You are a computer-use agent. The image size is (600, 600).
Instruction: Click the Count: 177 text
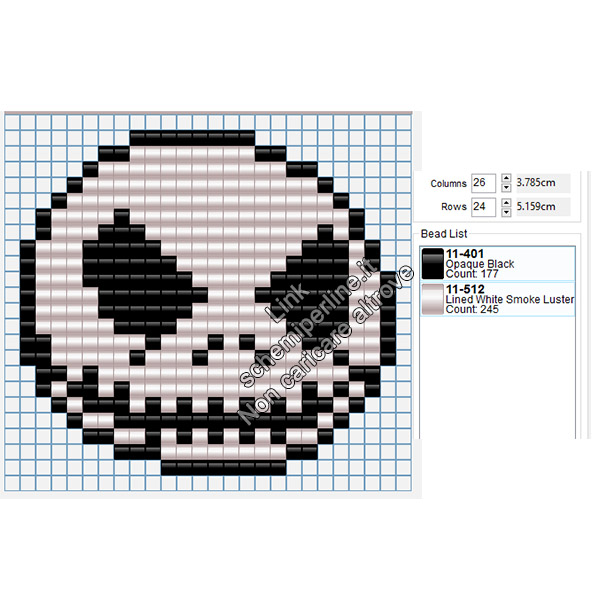click(x=472, y=274)
